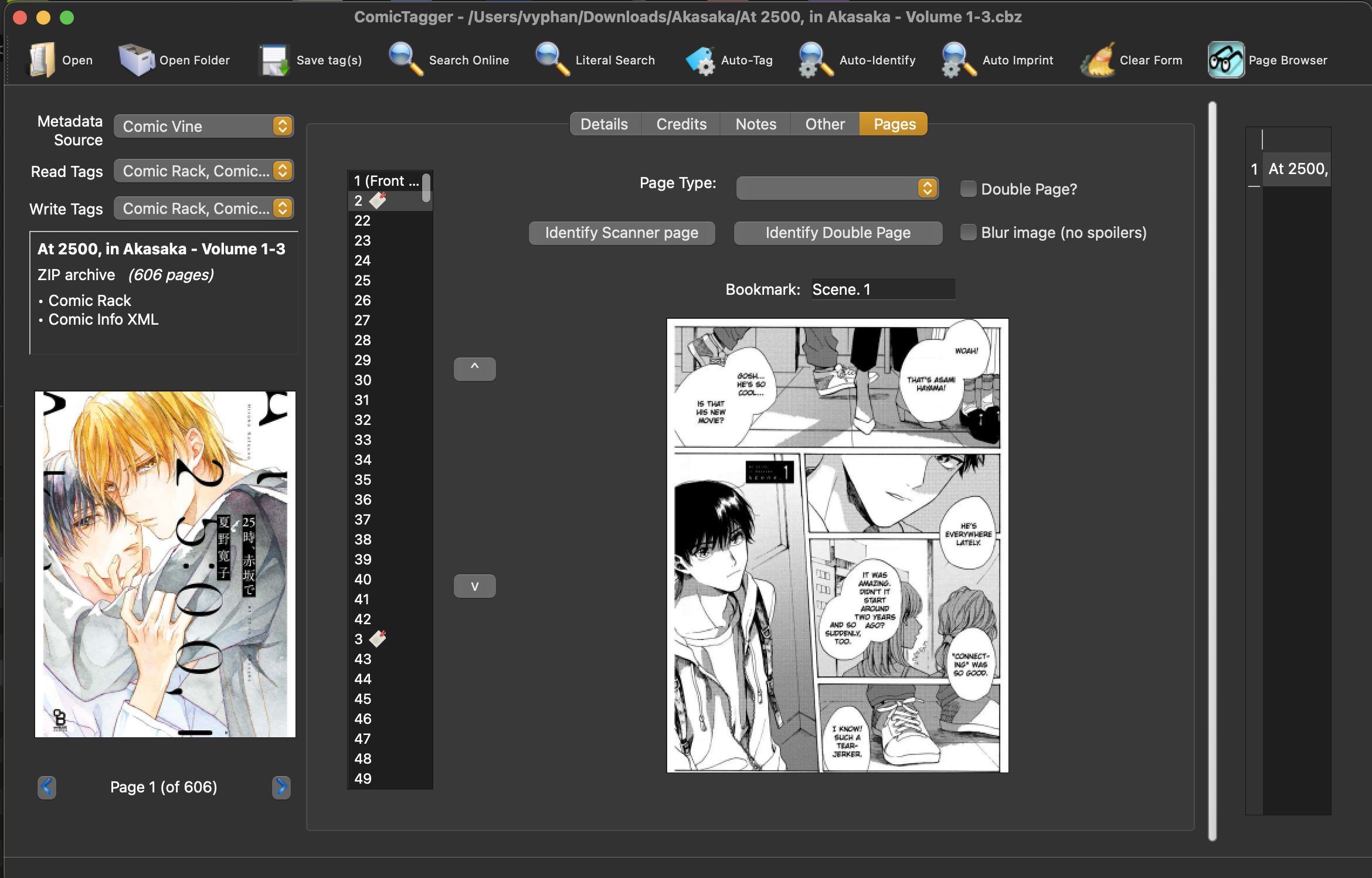The height and width of the screenshot is (878, 1372).
Task: Launch the Auto-Identify tool
Action: 816,60
